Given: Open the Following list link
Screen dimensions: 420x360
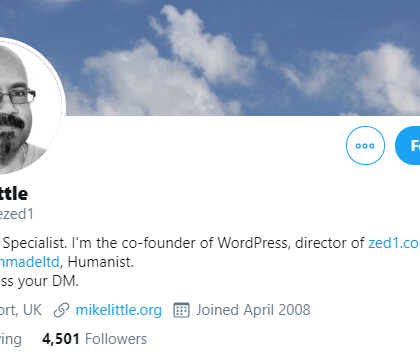Looking at the screenshot, I should coord(11,339).
